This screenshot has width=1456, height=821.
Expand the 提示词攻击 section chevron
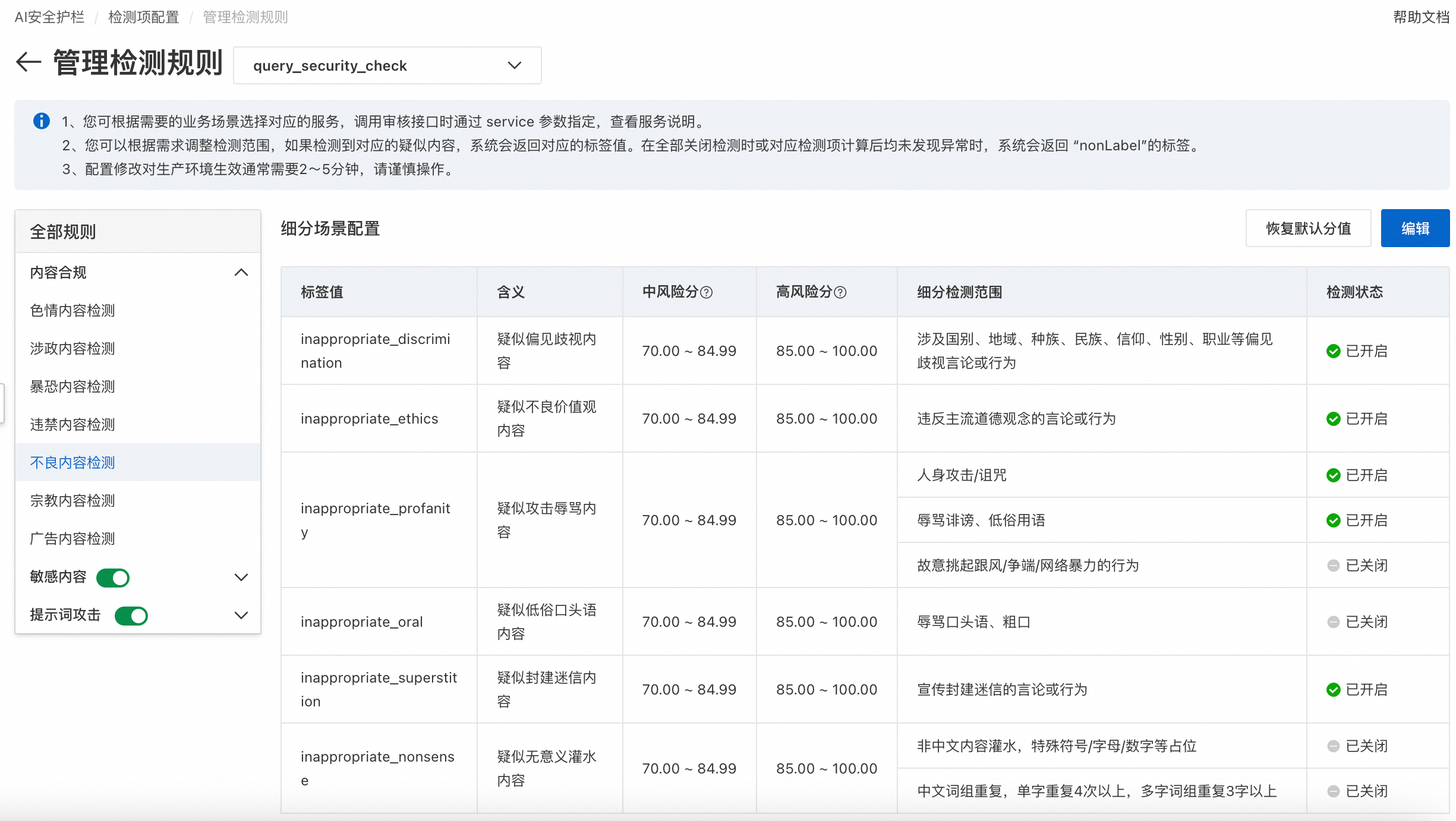click(x=241, y=615)
